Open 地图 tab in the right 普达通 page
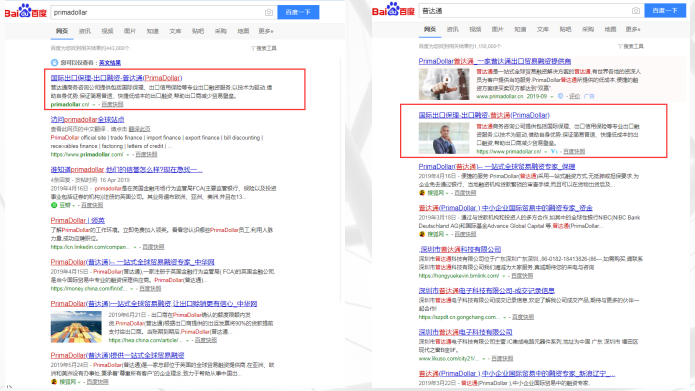This screenshot has height=391, width=695. [610, 29]
